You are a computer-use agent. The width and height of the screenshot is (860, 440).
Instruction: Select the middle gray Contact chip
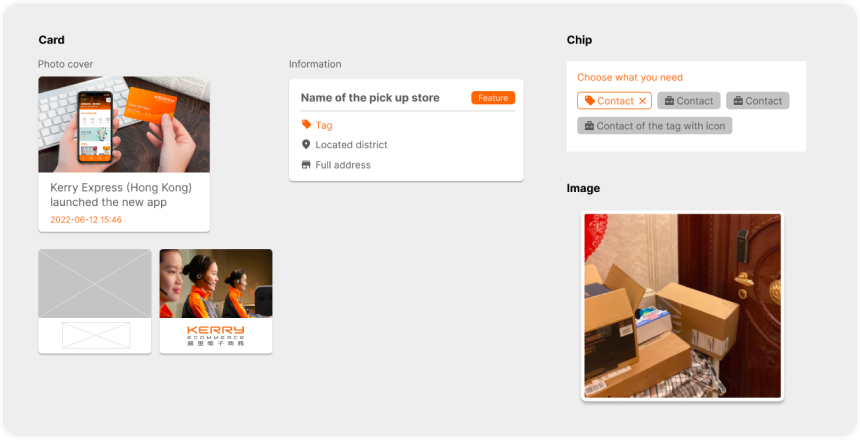(x=689, y=101)
